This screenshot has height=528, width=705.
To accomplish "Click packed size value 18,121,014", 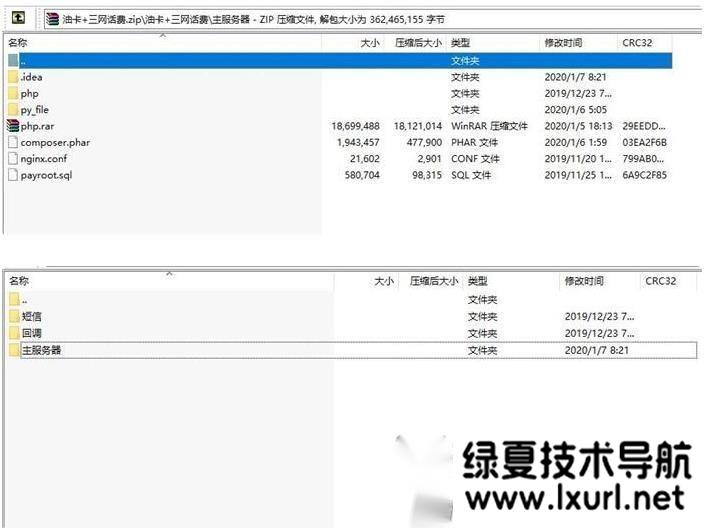I will [x=418, y=126].
